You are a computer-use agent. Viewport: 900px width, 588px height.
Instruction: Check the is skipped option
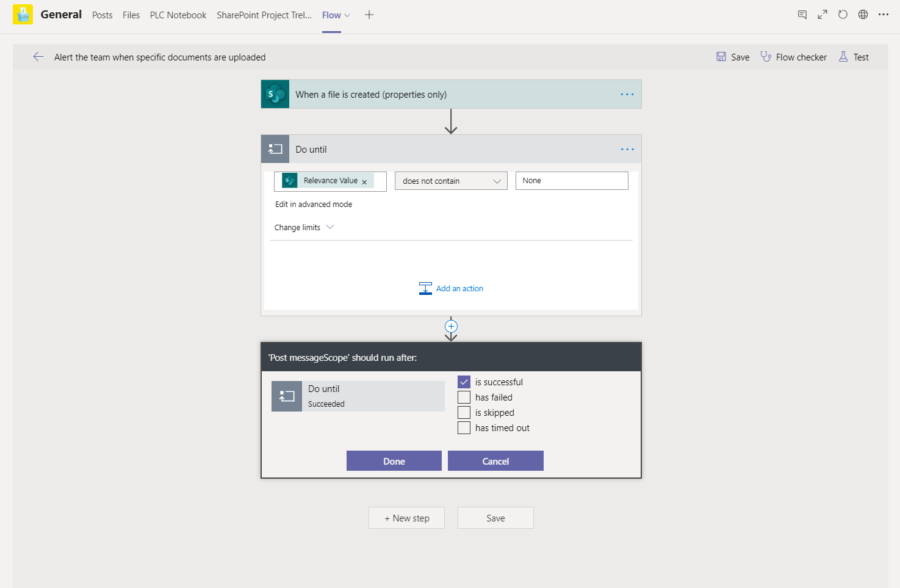(464, 412)
